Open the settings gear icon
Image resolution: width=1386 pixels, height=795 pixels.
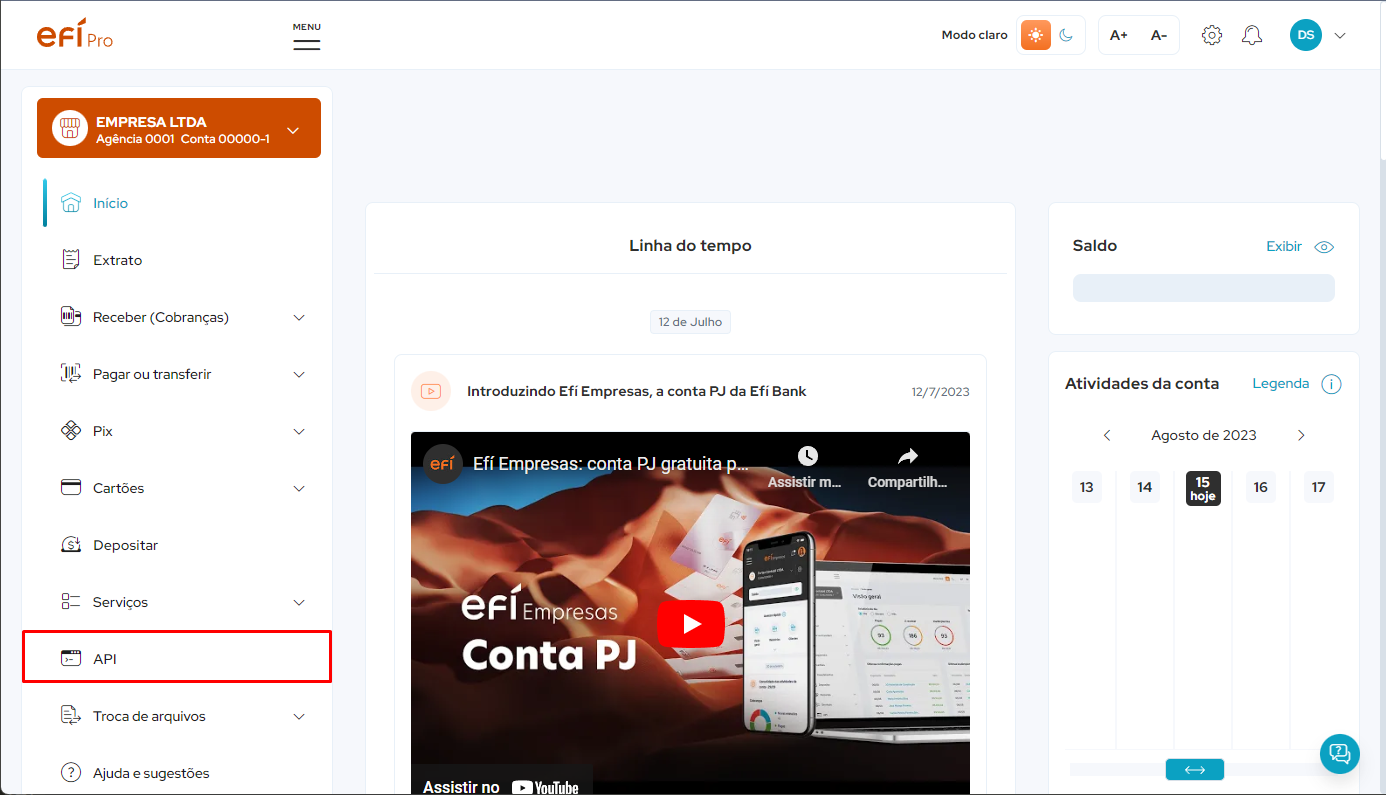1211,34
